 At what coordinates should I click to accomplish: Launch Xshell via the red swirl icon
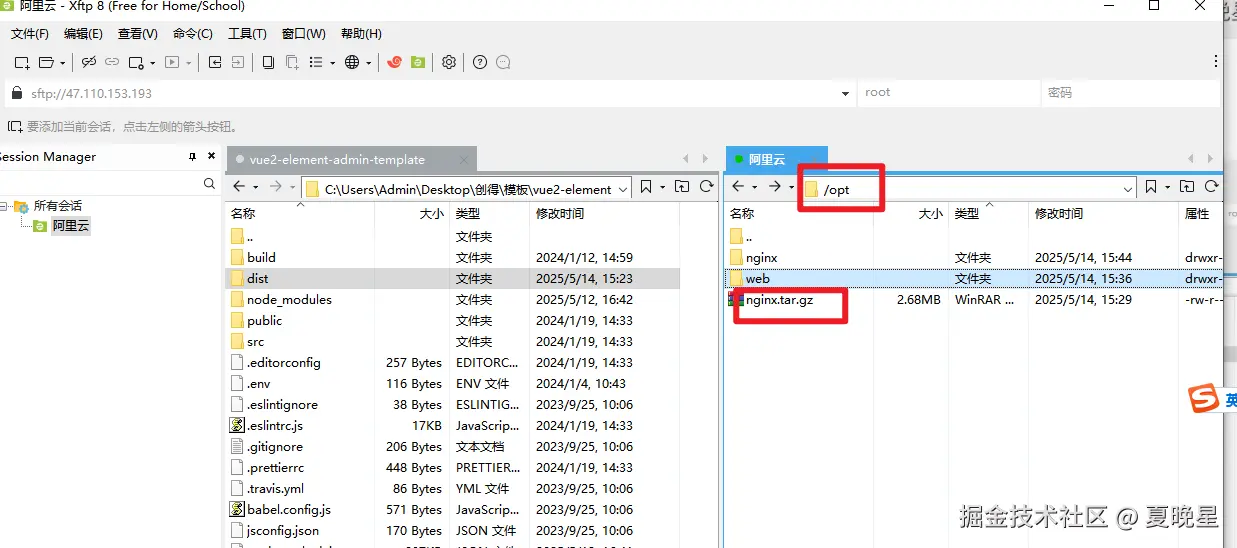click(x=395, y=62)
